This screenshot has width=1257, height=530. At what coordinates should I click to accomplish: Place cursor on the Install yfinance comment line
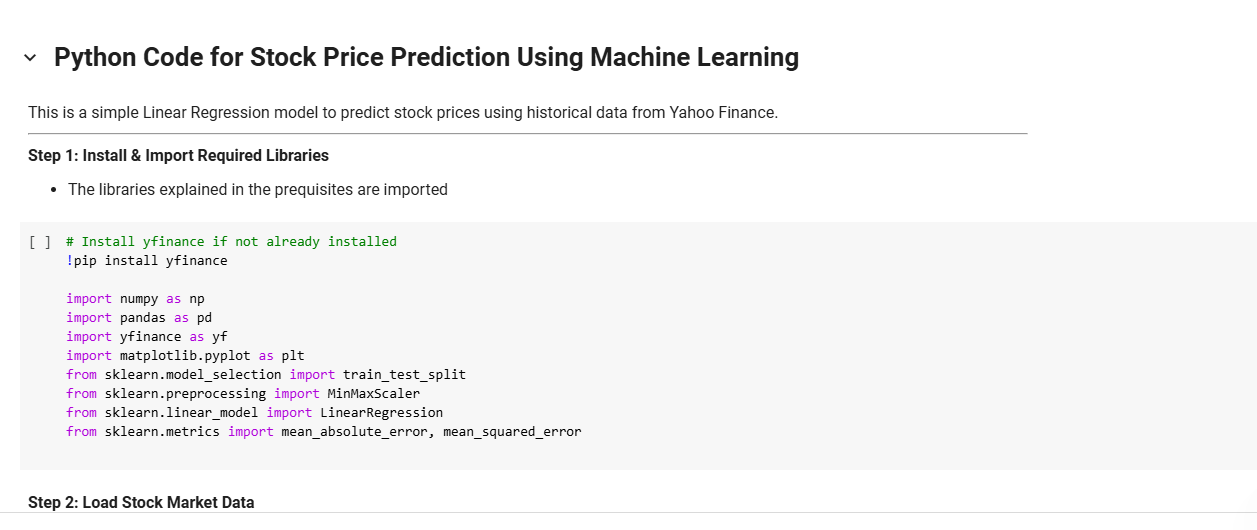tap(231, 242)
